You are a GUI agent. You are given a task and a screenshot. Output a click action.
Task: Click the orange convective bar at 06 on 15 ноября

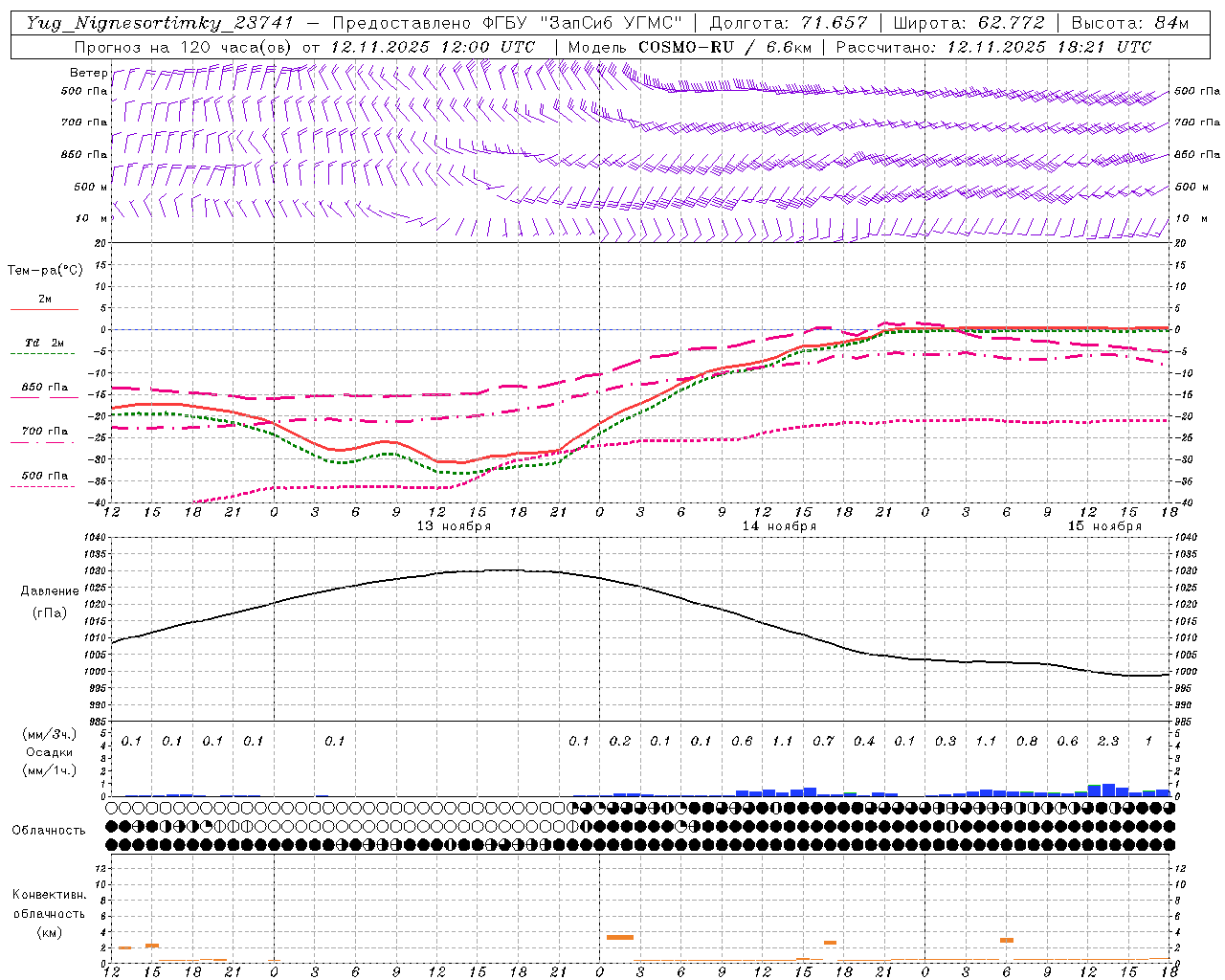coord(1007,940)
